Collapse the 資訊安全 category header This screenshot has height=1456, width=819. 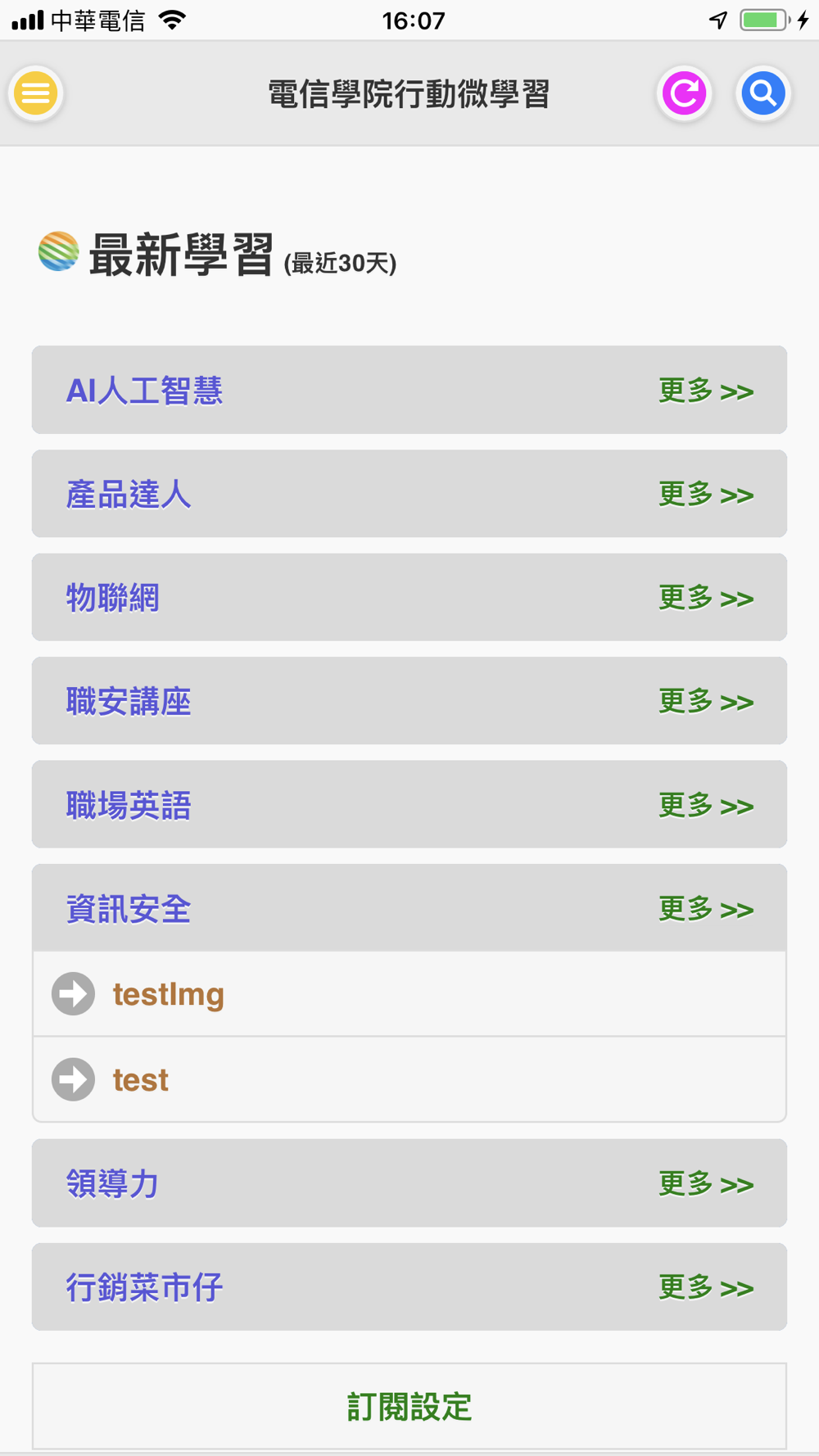pos(129,909)
